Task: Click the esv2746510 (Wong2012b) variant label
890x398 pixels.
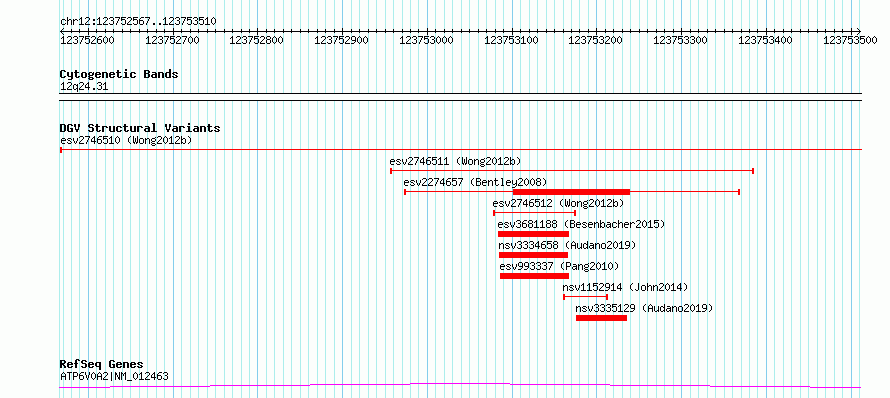Action: 126,140
